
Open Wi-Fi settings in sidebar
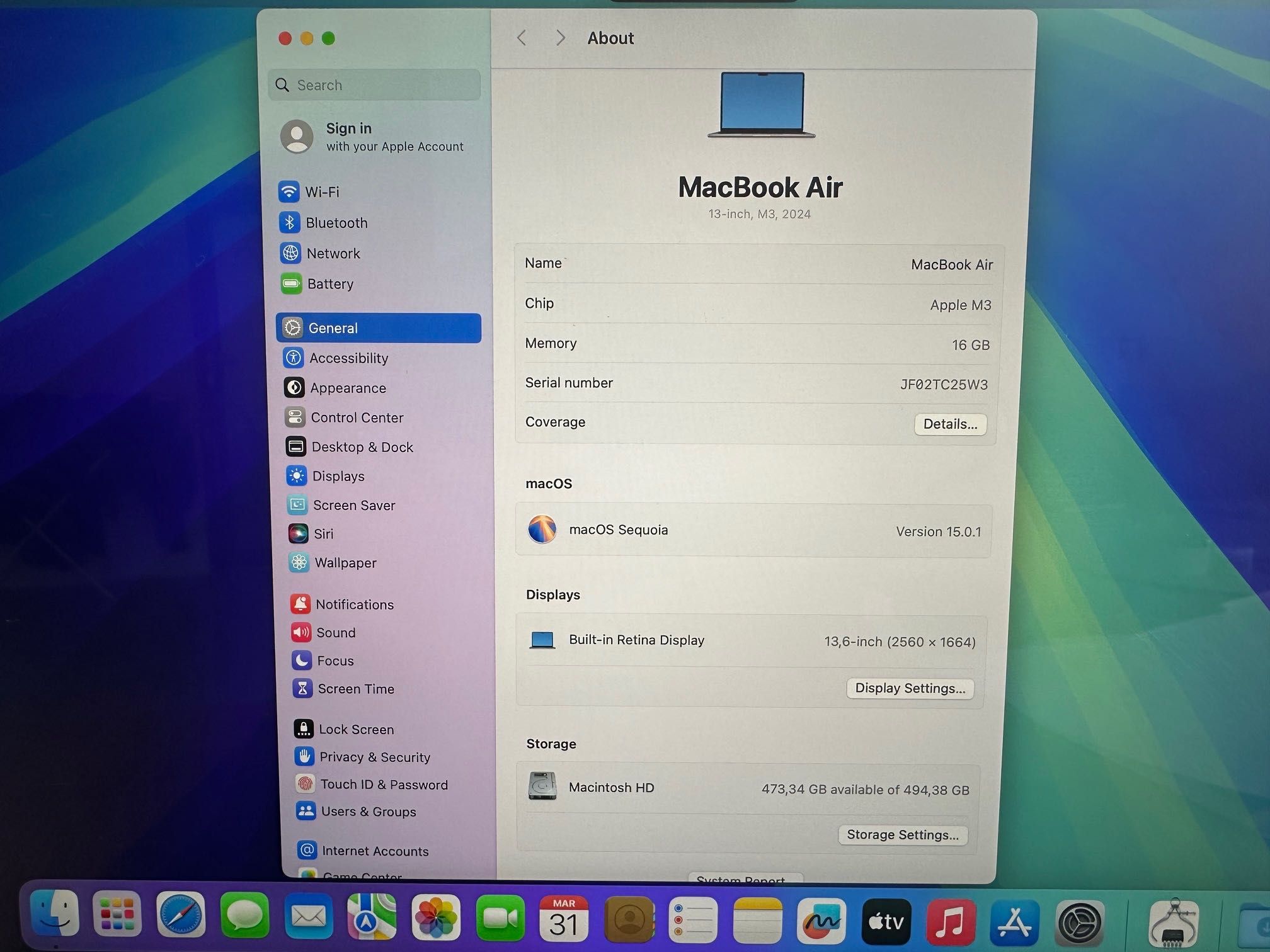(309, 191)
